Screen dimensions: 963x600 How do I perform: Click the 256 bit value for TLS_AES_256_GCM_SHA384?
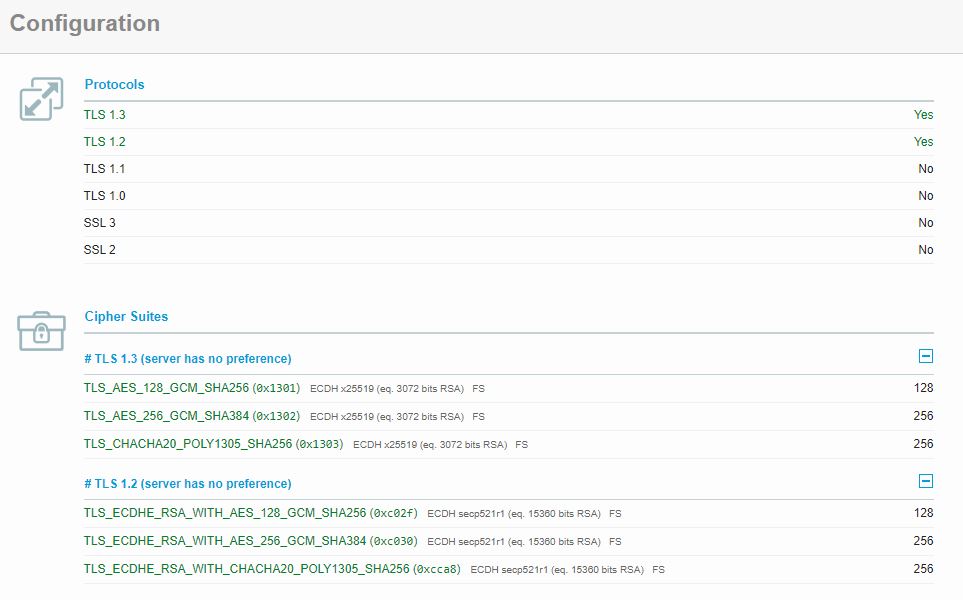[923, 416]
